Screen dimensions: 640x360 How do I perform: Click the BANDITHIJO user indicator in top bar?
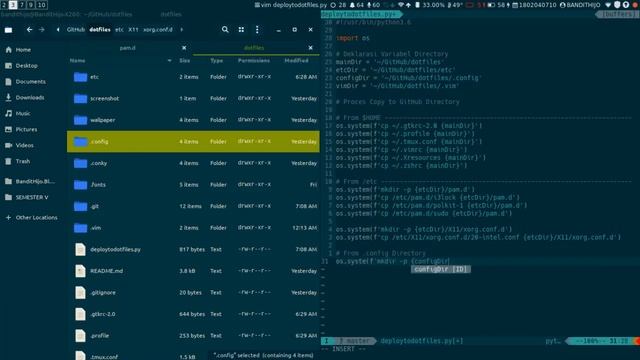tap(580, 5)
